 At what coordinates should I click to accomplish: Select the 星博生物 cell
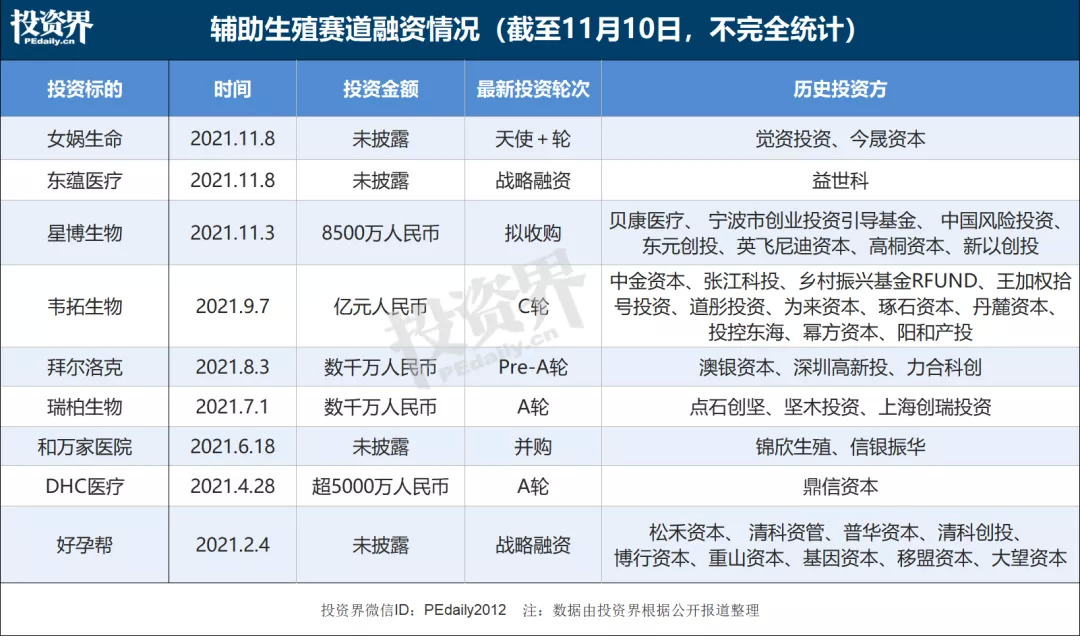[85, 233]
